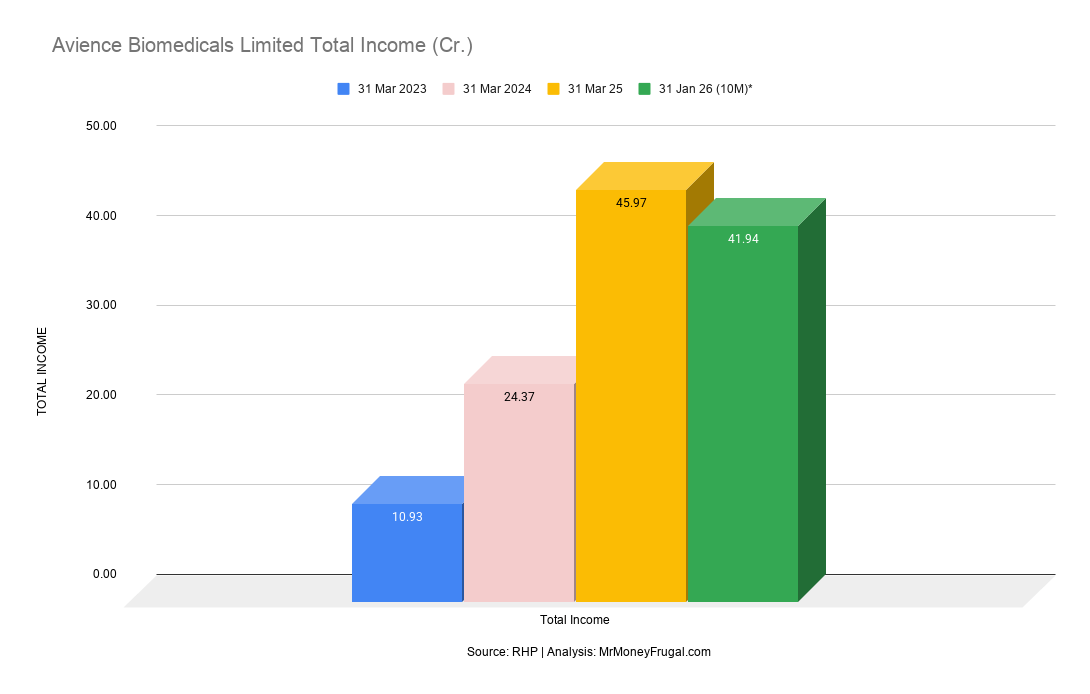1090x694 pixels.
Task: Click the green 31 Jan 26 legend swatch
Action: [644, 89]
